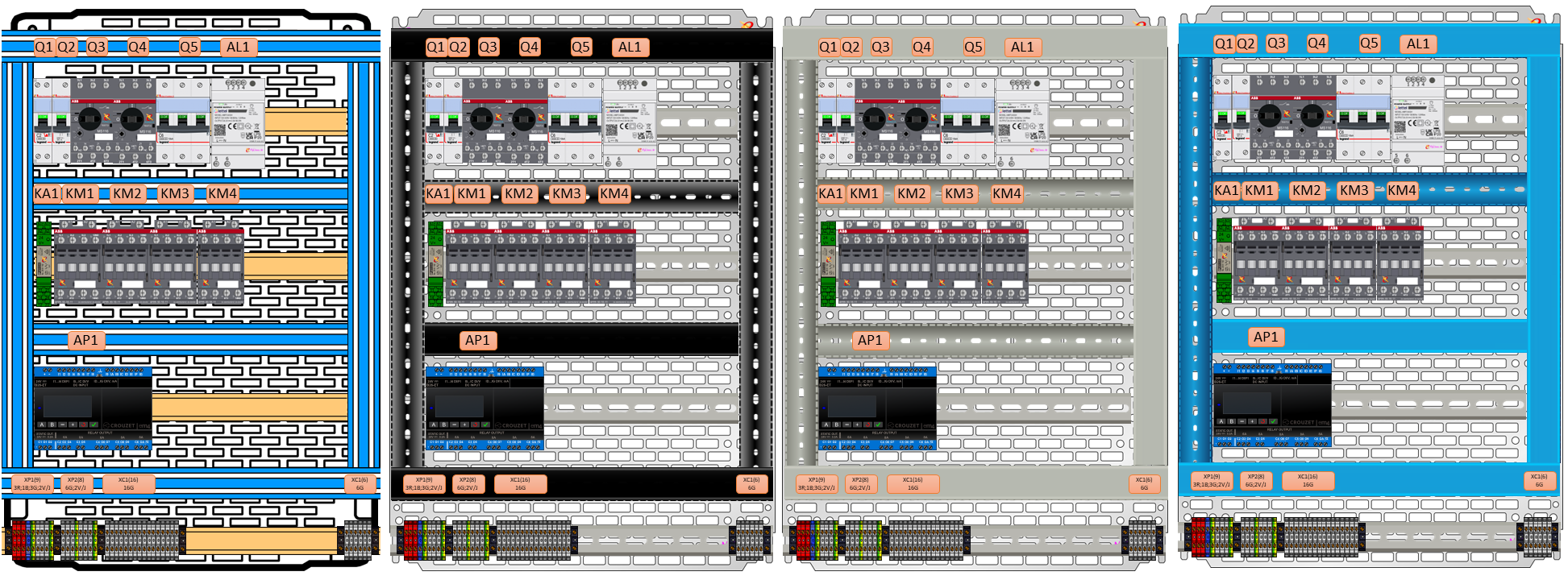Select the XC1(6) label in the solid blue cabinet

1538,481
